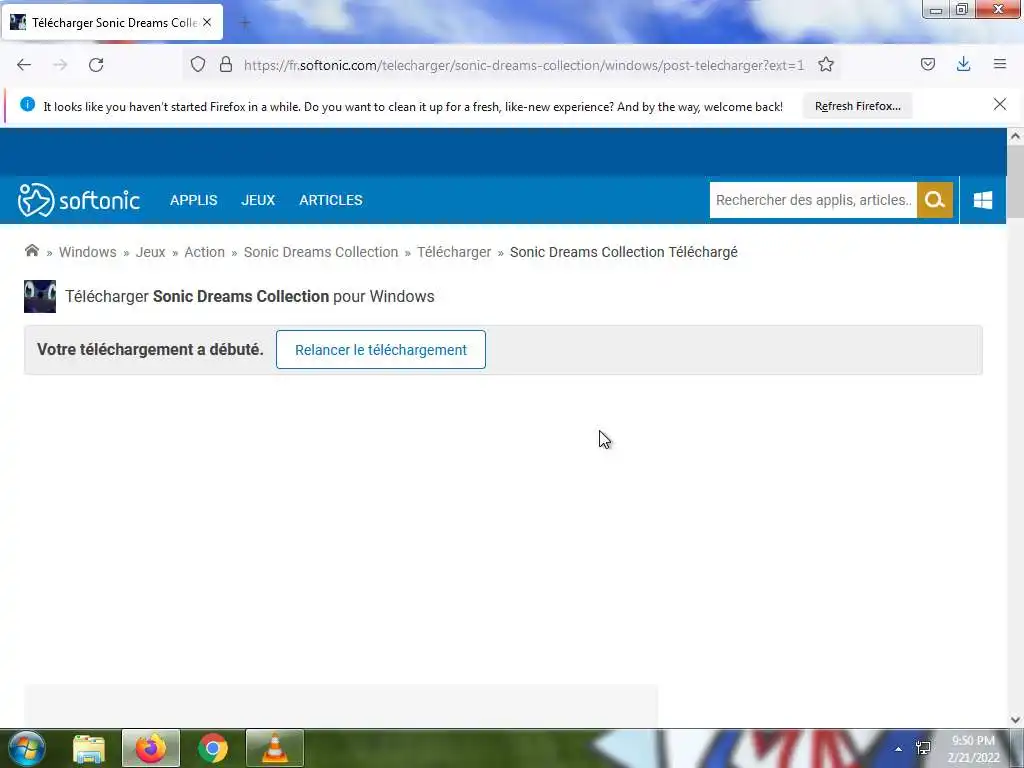This screenshot has width=1024, height=768.
Task: Open the taskbar clock showing 9:50 PM
Action: coord(973,749)
